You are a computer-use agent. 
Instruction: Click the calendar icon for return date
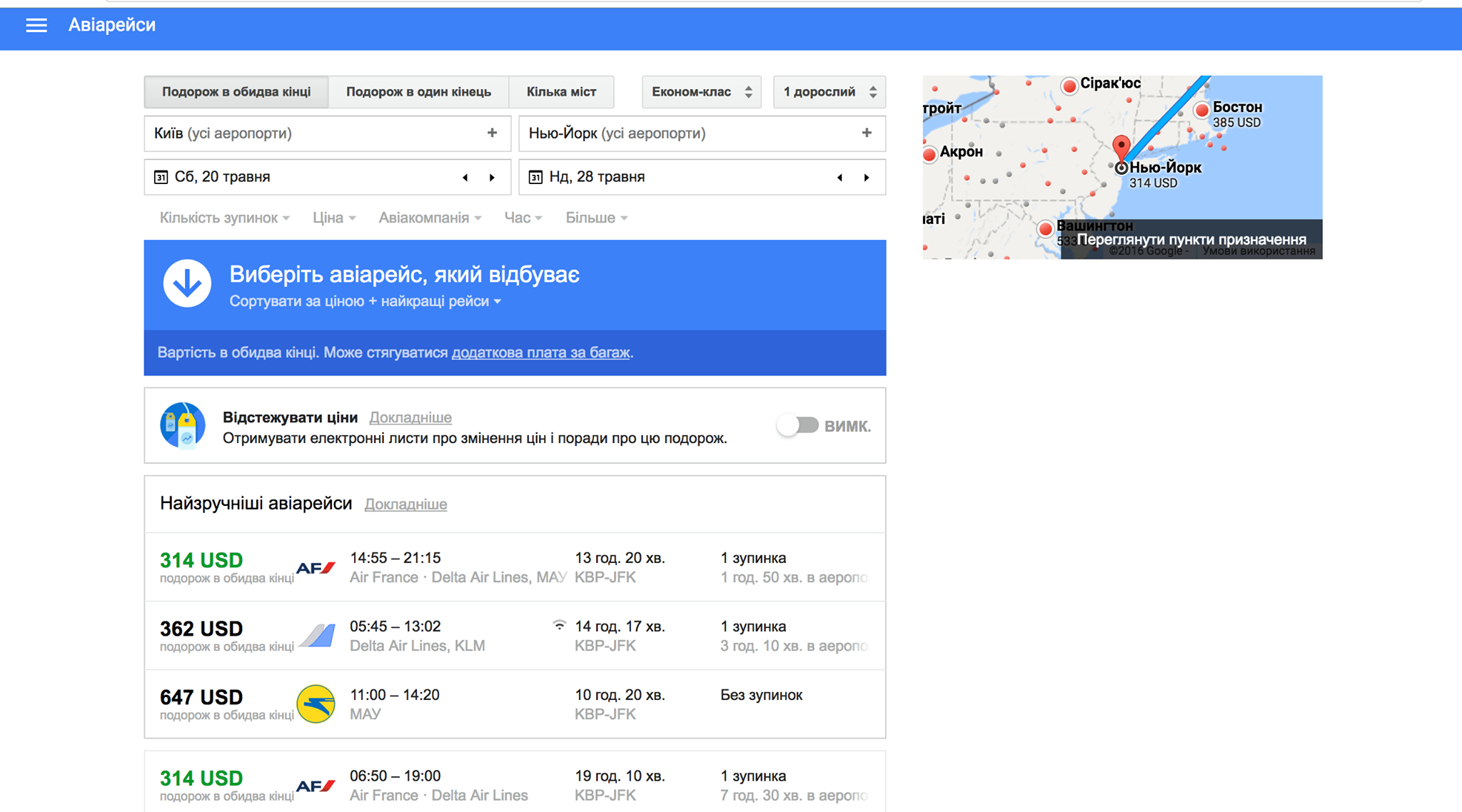pos(535,177)
